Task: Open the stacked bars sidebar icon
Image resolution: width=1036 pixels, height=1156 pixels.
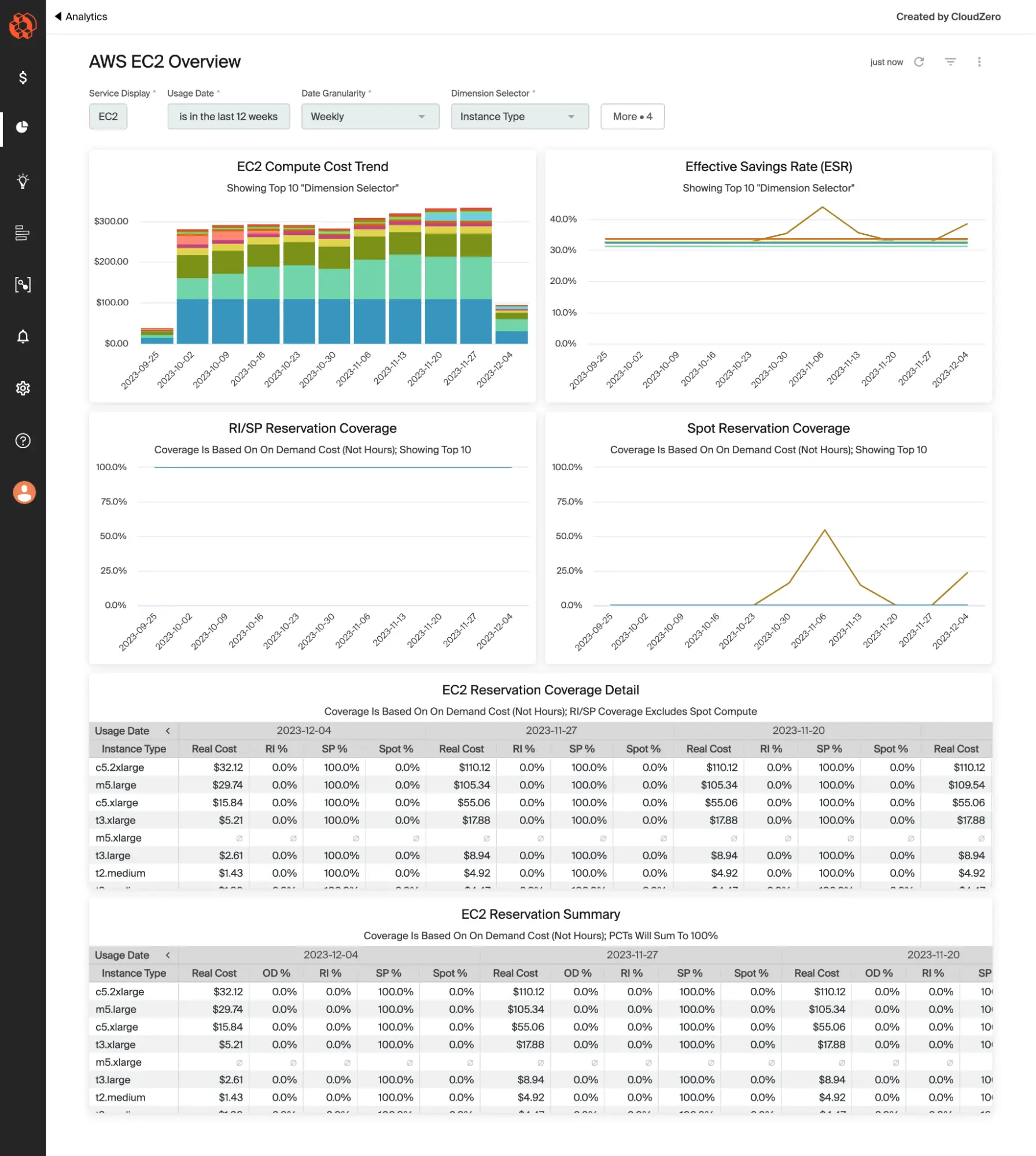Action: (x=23, y=232)
